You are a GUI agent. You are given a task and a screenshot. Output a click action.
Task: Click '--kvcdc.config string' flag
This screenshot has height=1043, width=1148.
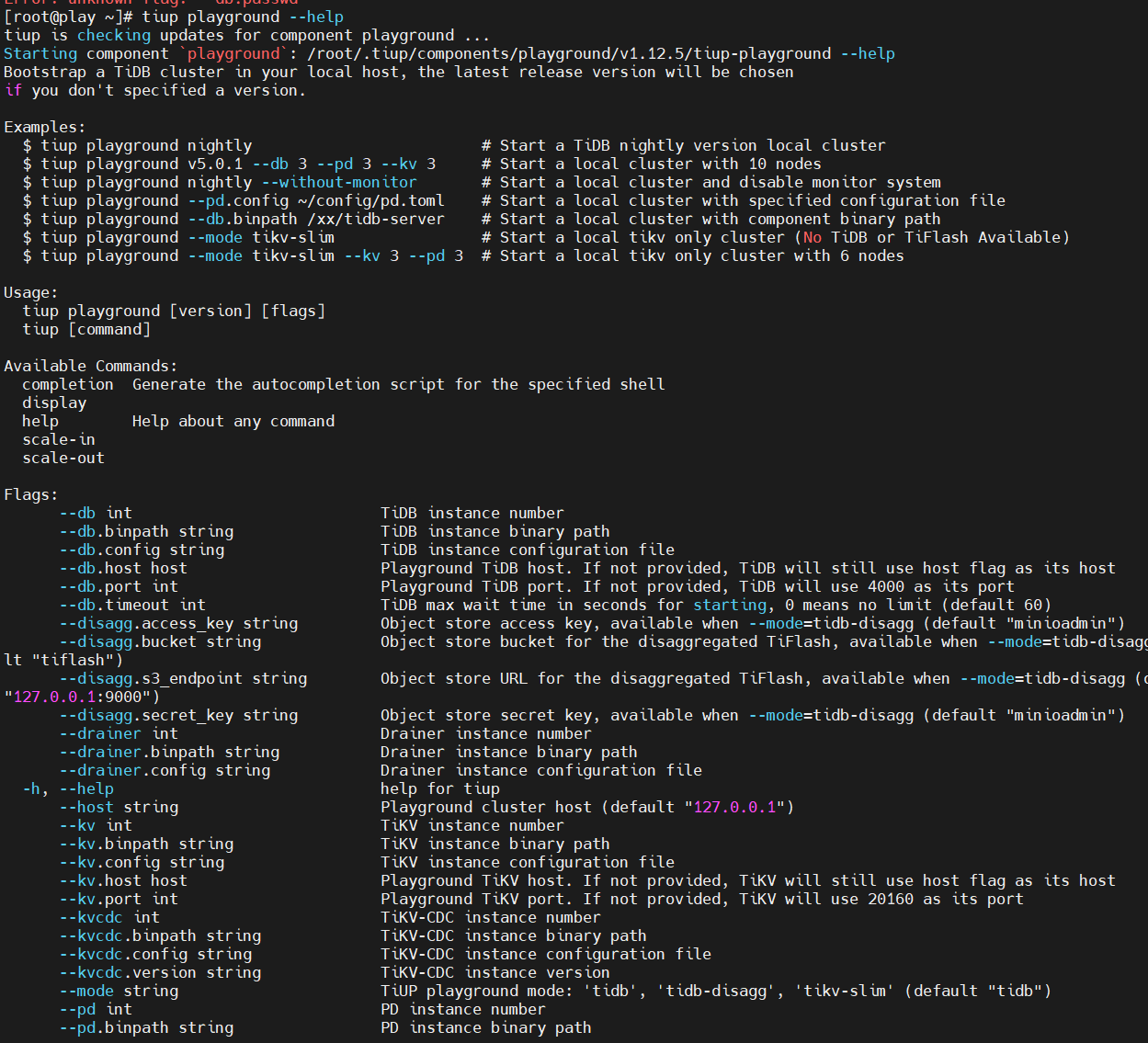point(155,954)
